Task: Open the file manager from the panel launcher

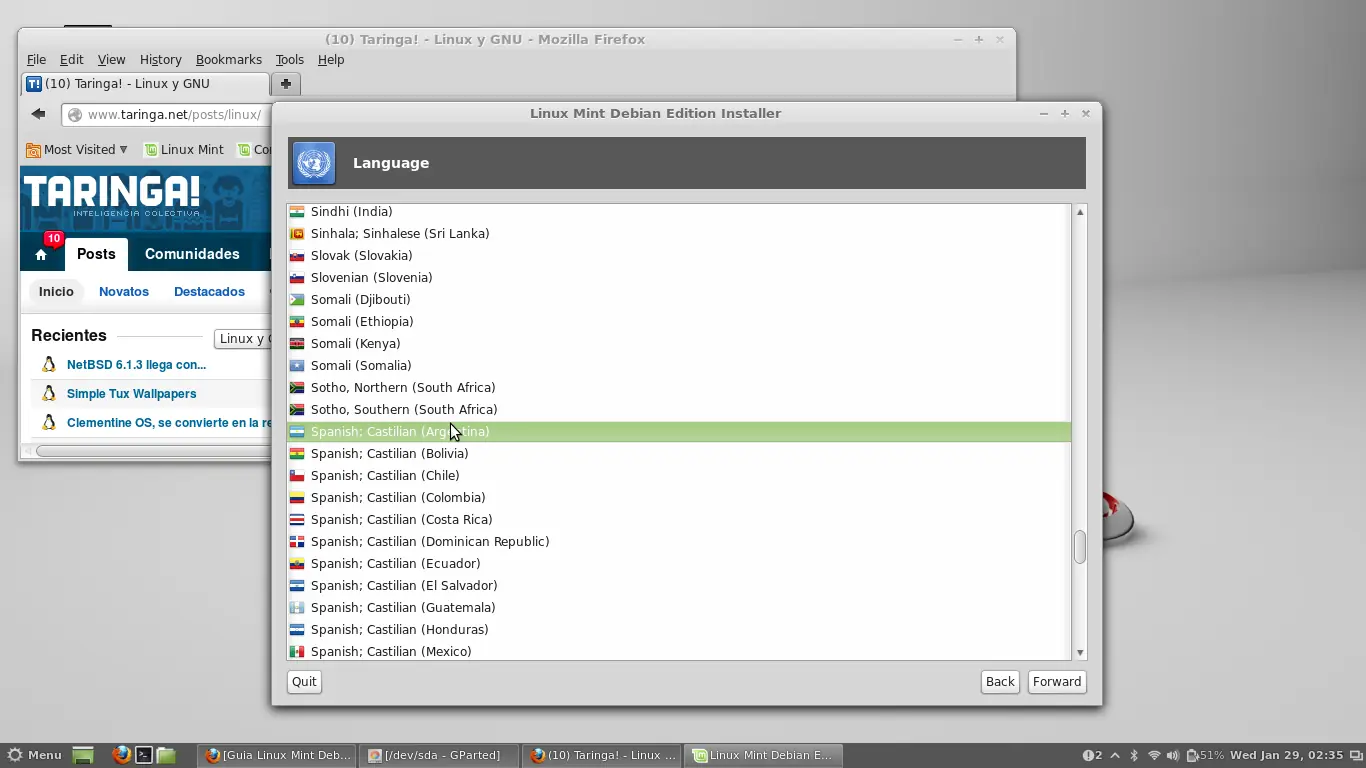Action: [166, 755]
